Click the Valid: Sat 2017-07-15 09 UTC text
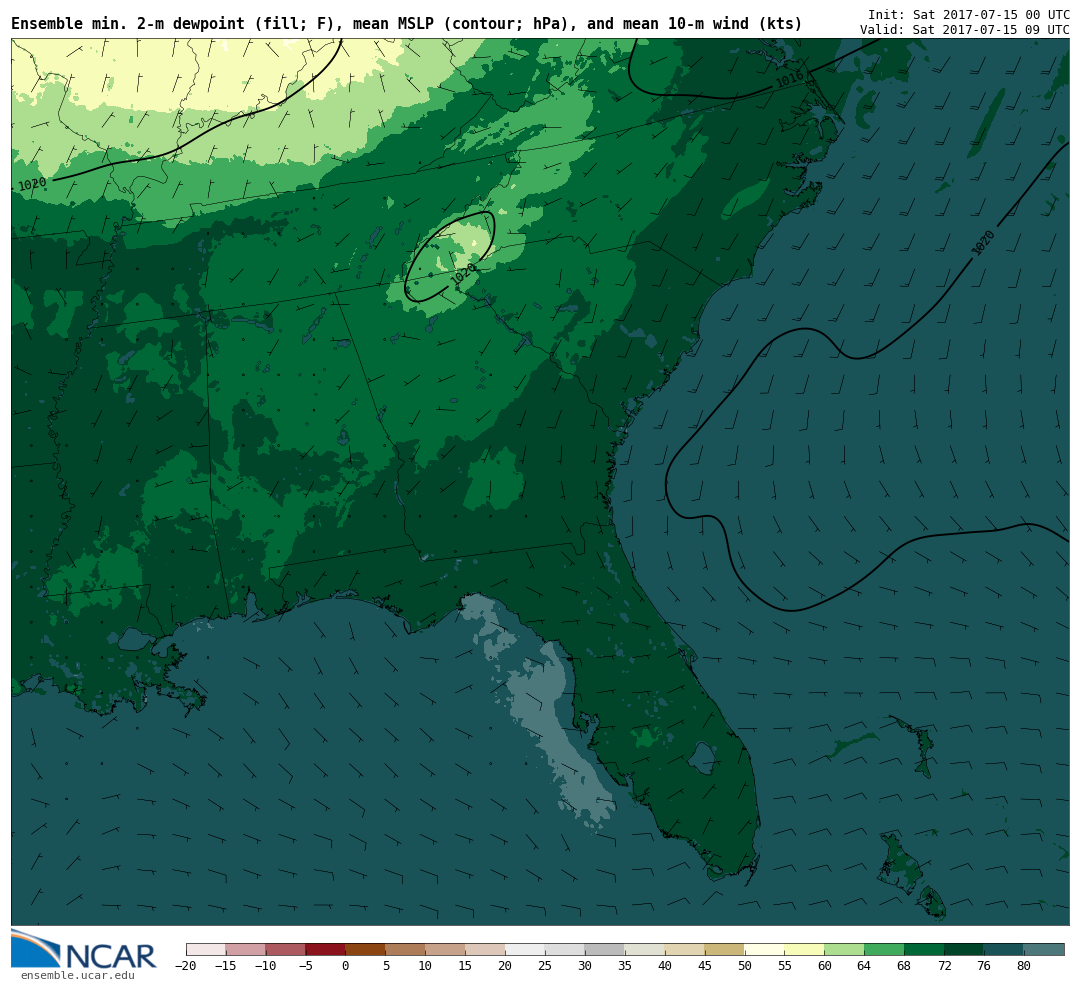Image resolution: width=1080 pixels, height=988 pixels. pos(964,30)
